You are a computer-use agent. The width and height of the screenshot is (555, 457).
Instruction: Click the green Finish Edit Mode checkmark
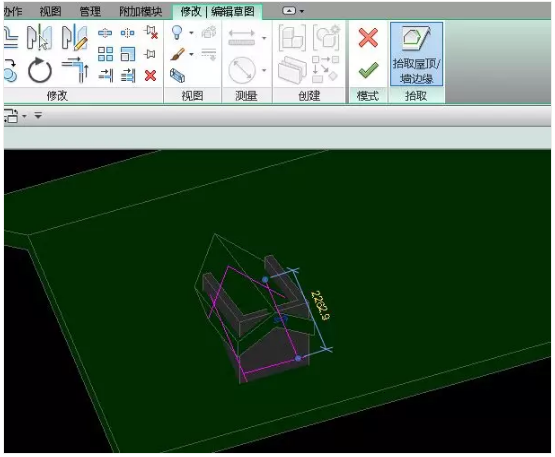[368, 70]
